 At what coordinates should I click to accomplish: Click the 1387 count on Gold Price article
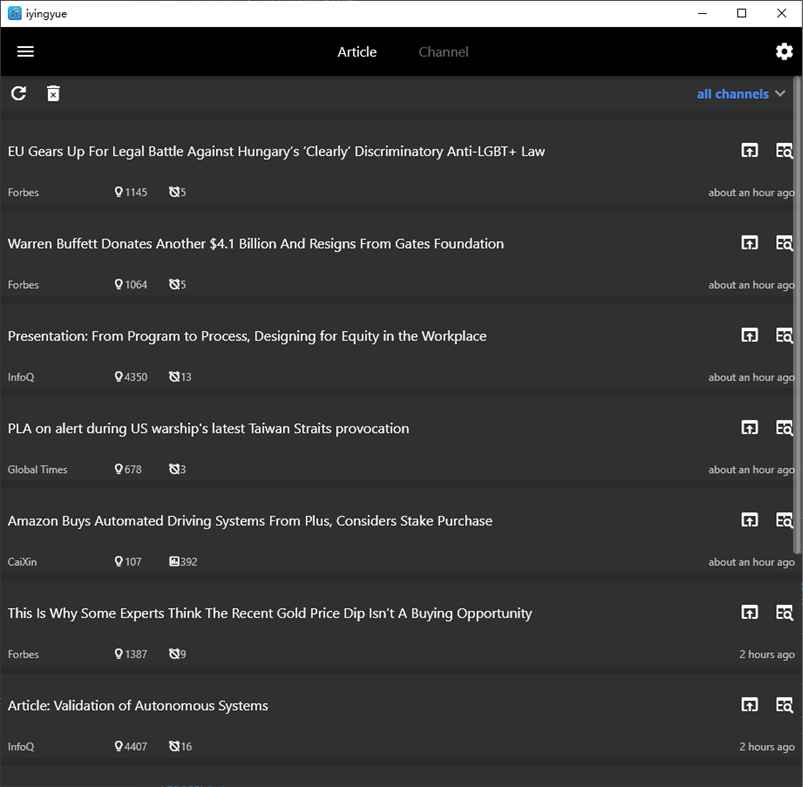pyautogui.click(x=136, y=654)
